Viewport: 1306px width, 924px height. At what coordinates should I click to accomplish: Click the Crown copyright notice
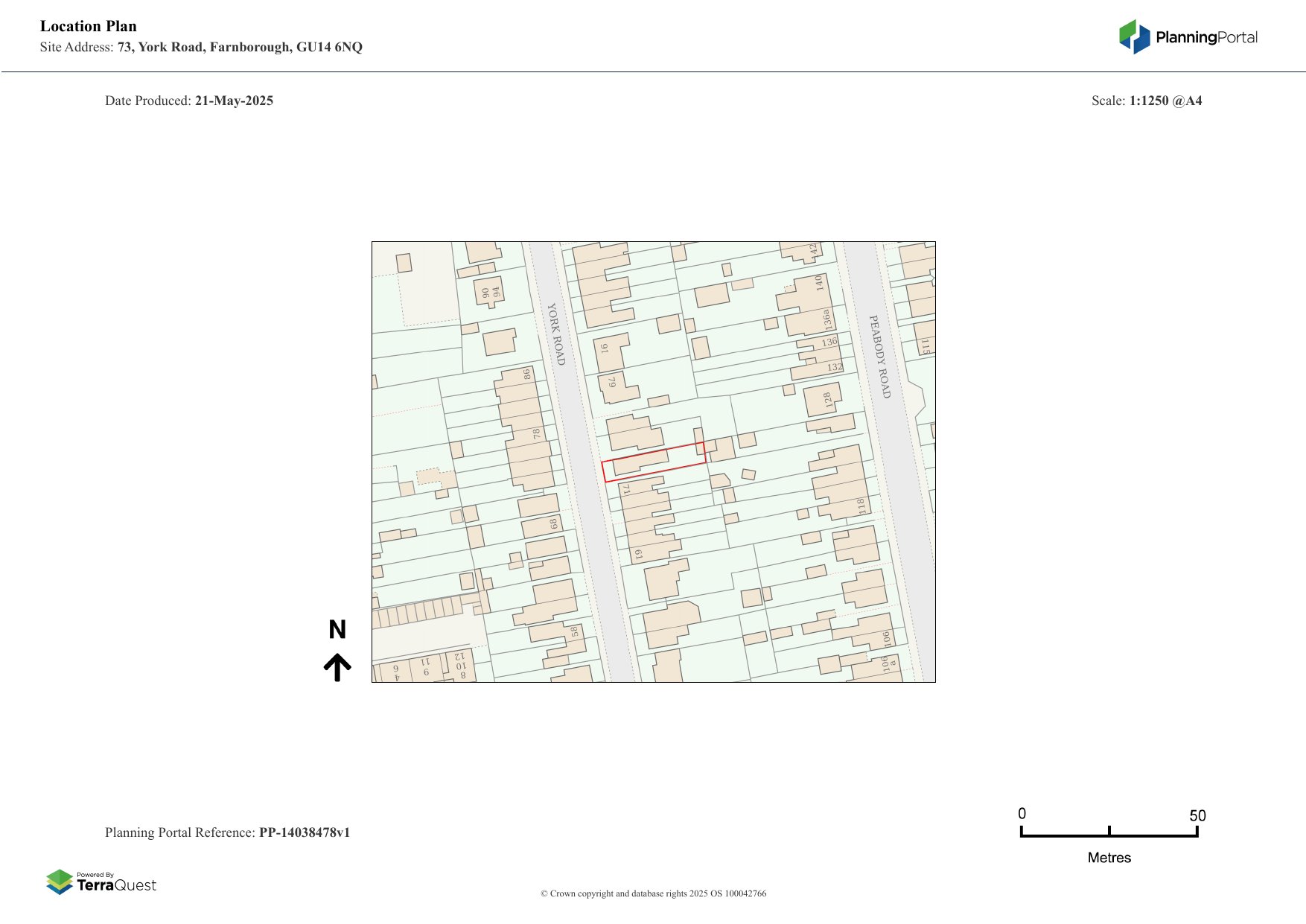(x=653, y=893)
